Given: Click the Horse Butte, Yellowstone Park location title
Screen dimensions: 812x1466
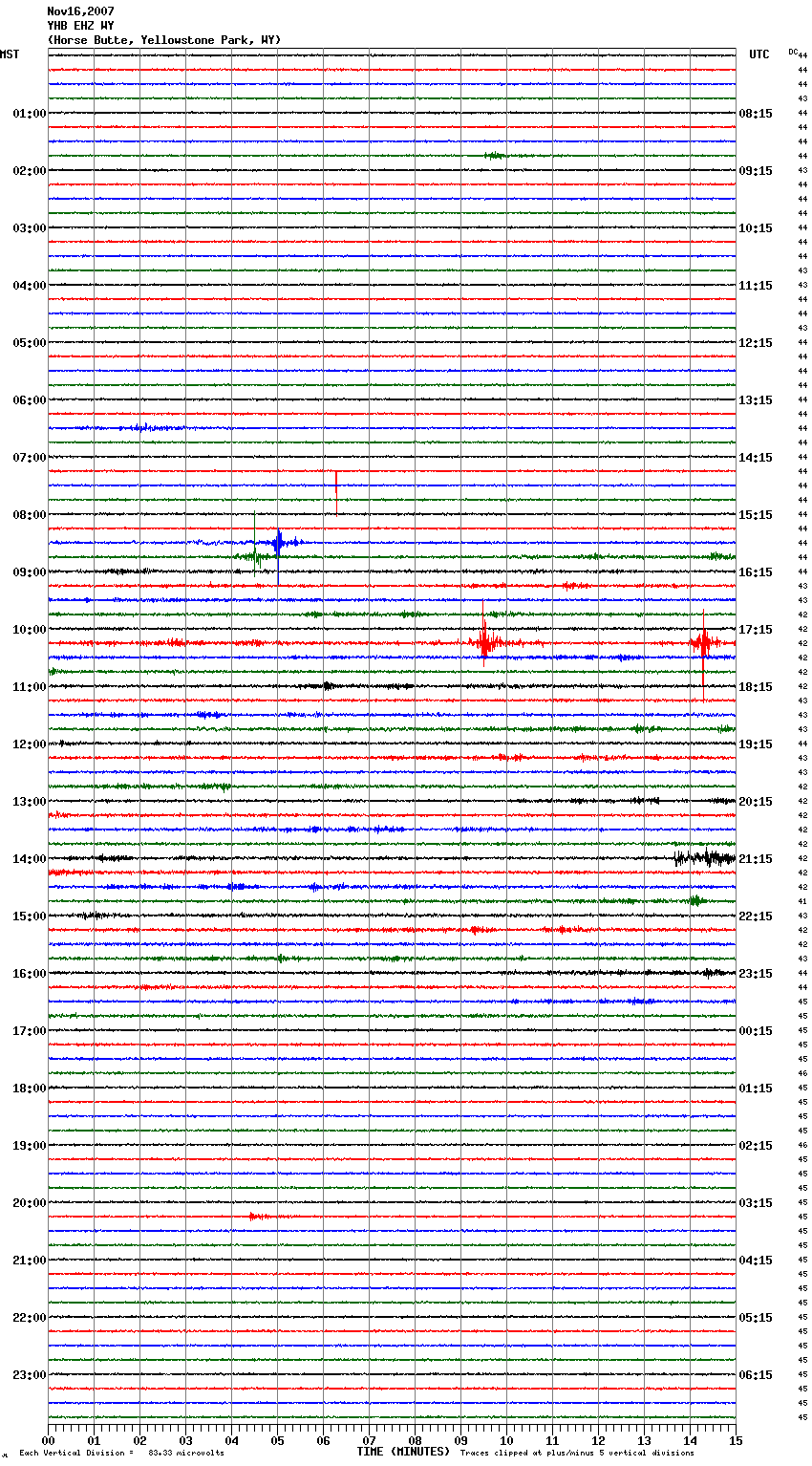Looking at the screenshot, I should pos(164,40).
